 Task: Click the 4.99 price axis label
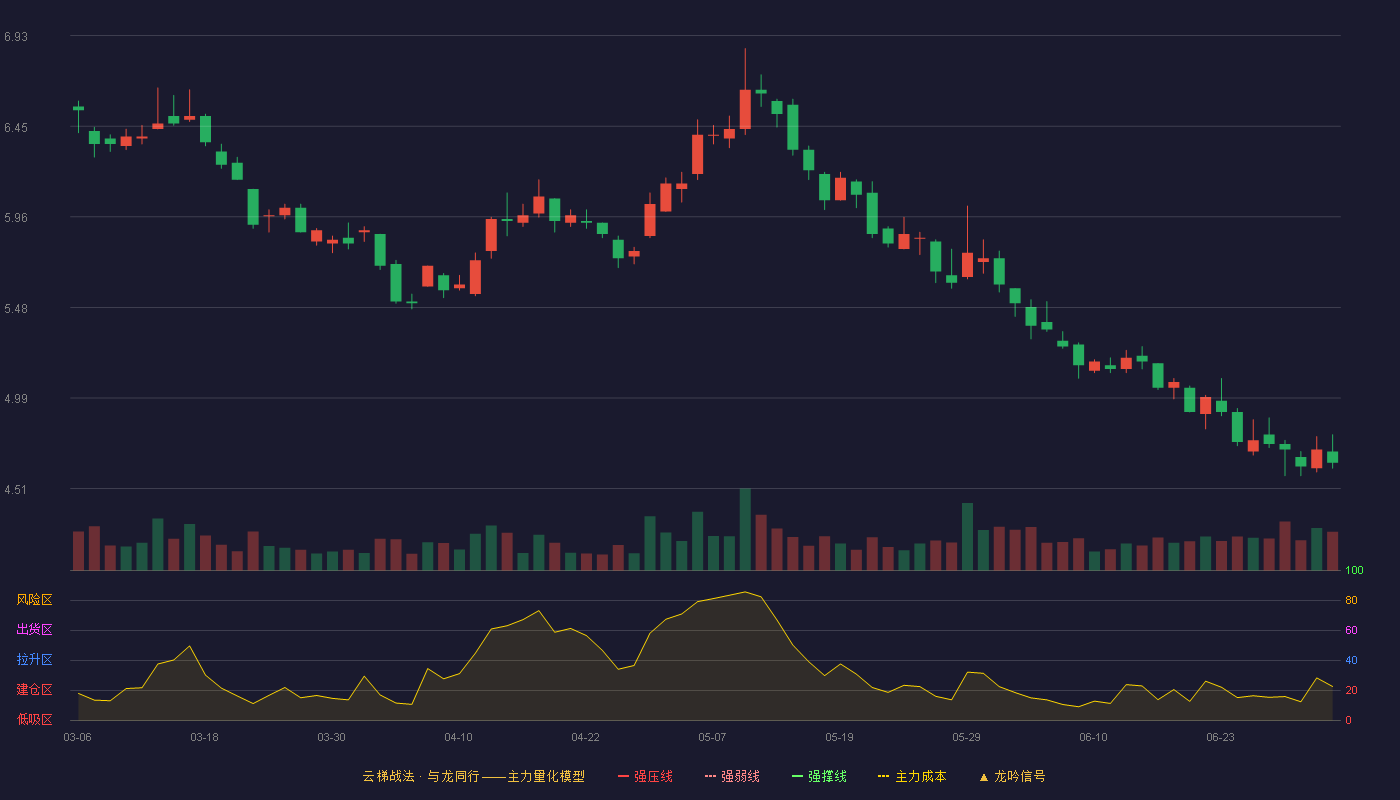point(16,399)
